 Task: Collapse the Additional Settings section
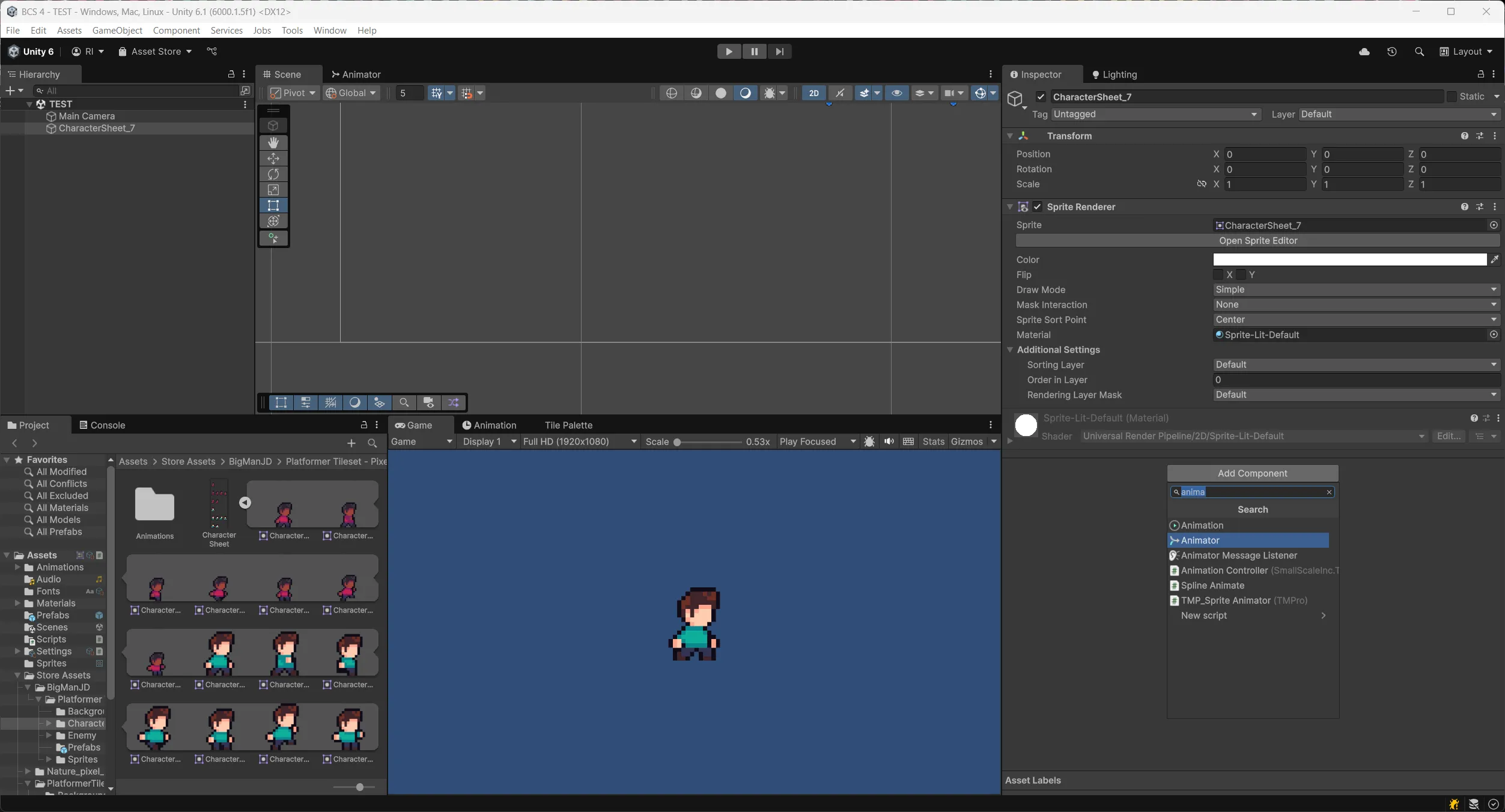tap(1010, 350)
